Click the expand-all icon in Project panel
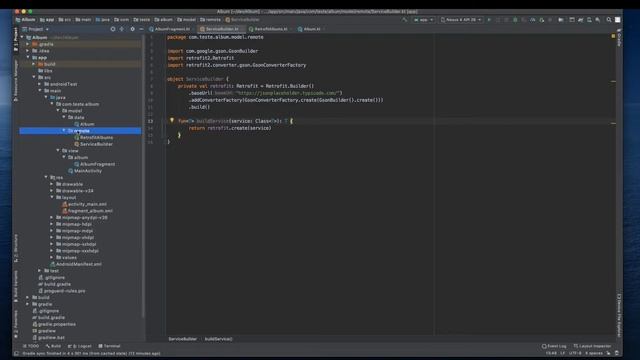Screen dimensions: 640x360 click(122, 29)
